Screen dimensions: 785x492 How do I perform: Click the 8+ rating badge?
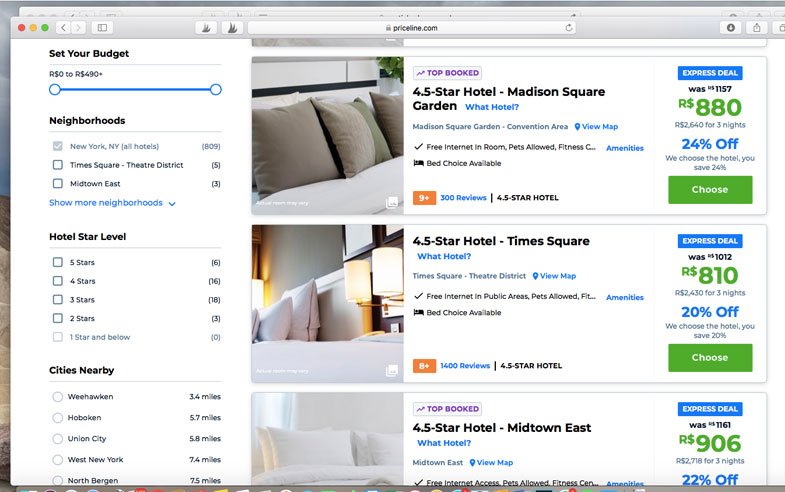point(424,366)
